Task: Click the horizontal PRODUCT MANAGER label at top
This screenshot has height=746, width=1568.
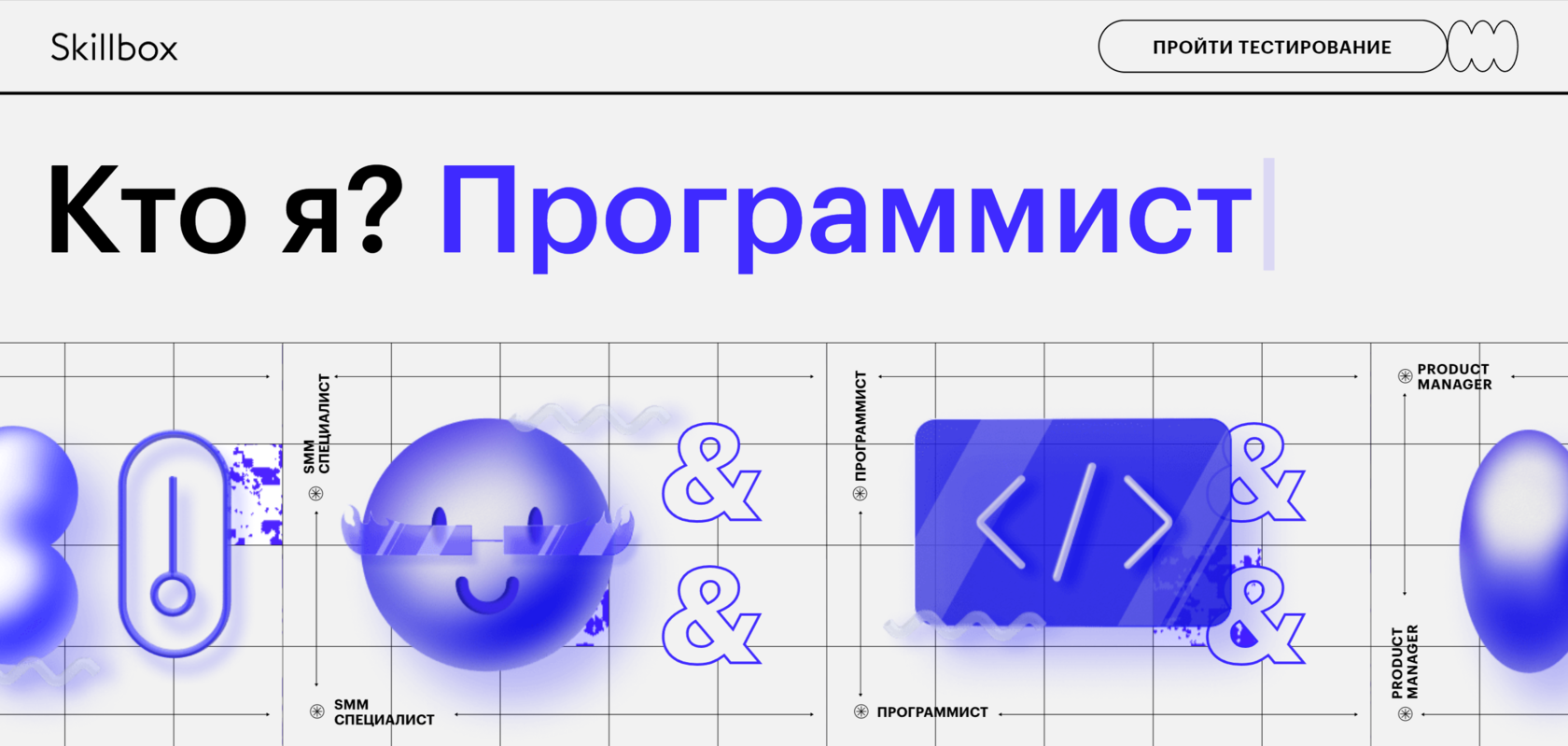Action: coord(1454,377)
